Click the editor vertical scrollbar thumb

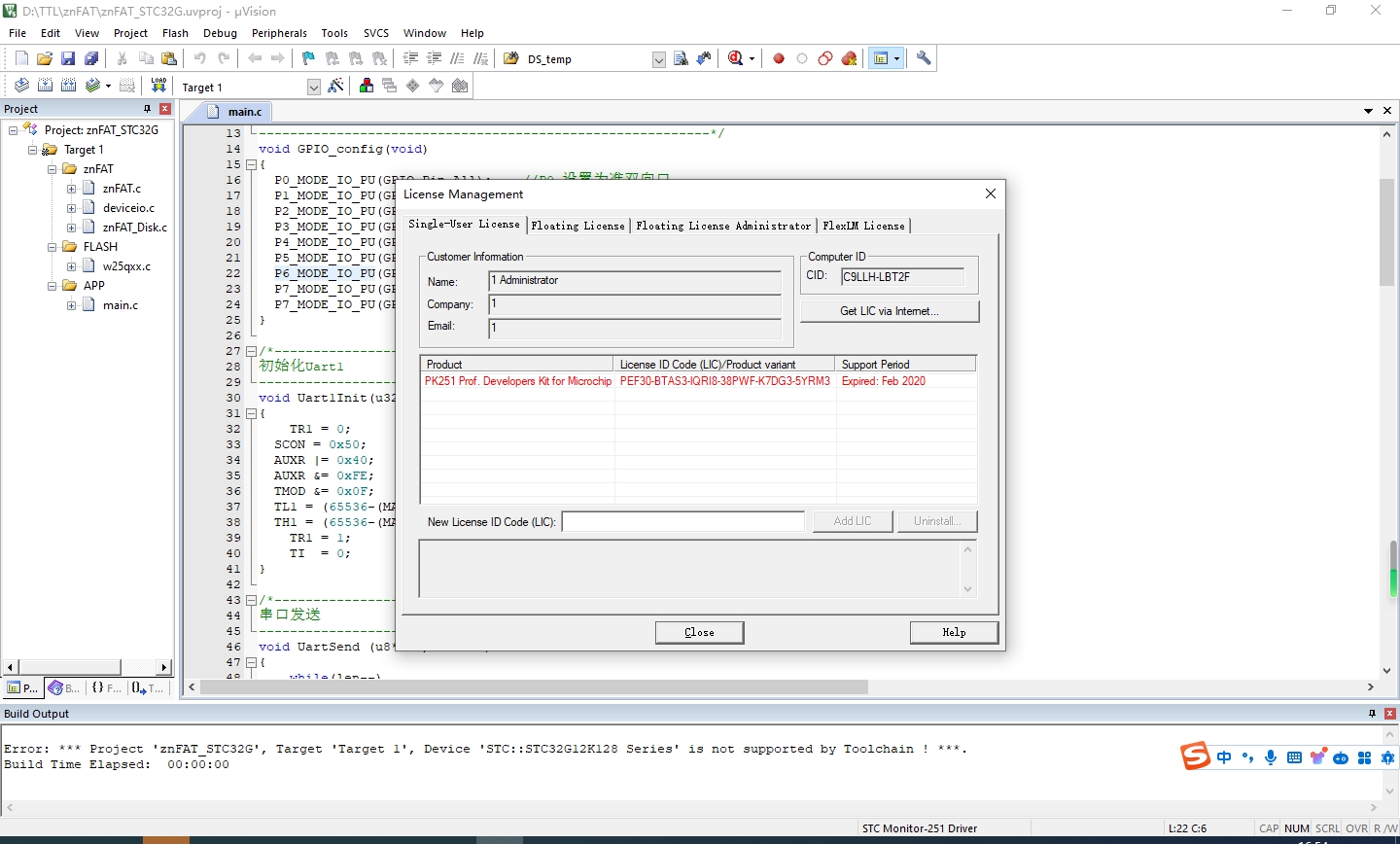point(1386,231)
